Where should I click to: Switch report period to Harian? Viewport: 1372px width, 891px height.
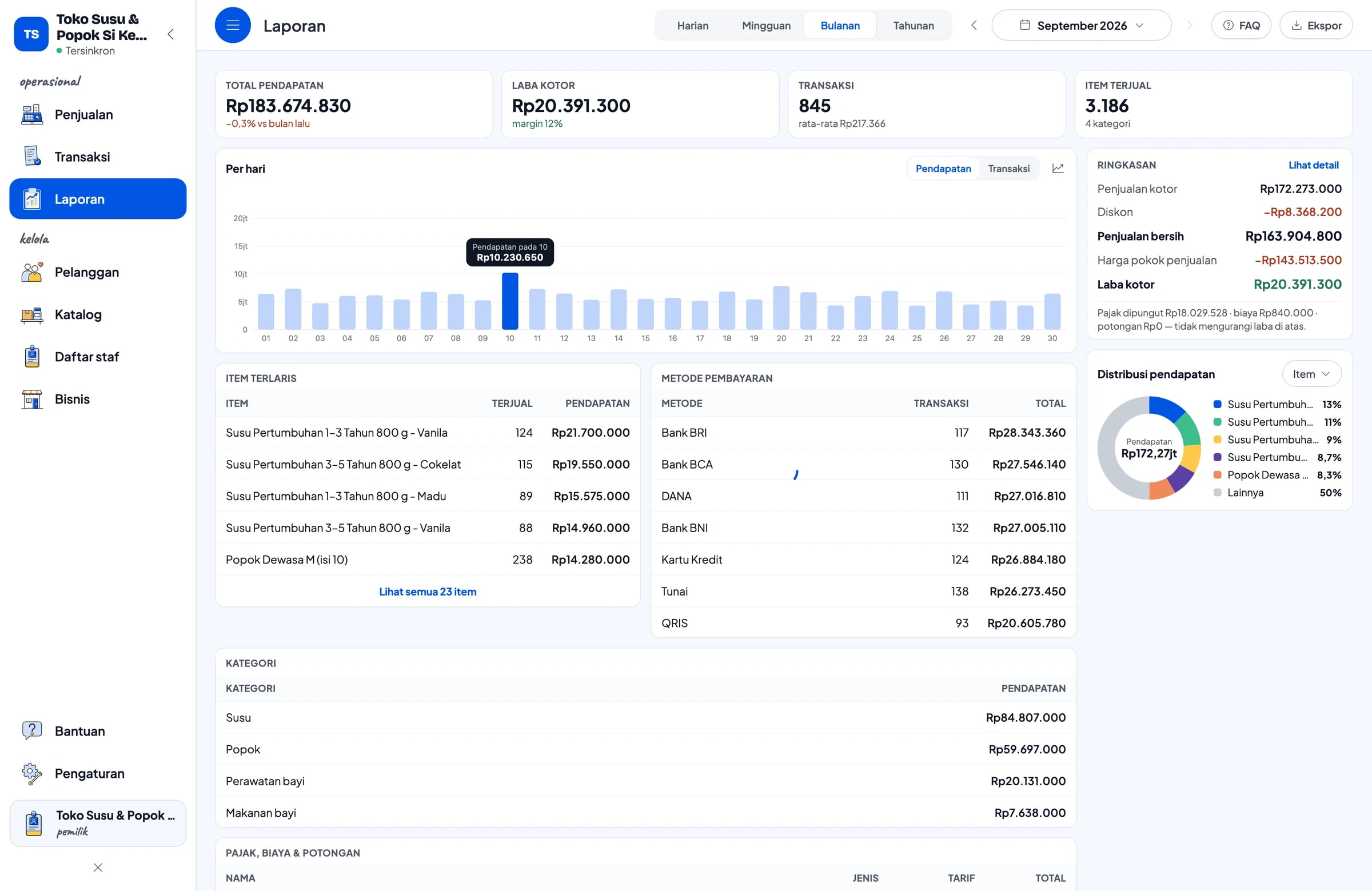point(692,25)
